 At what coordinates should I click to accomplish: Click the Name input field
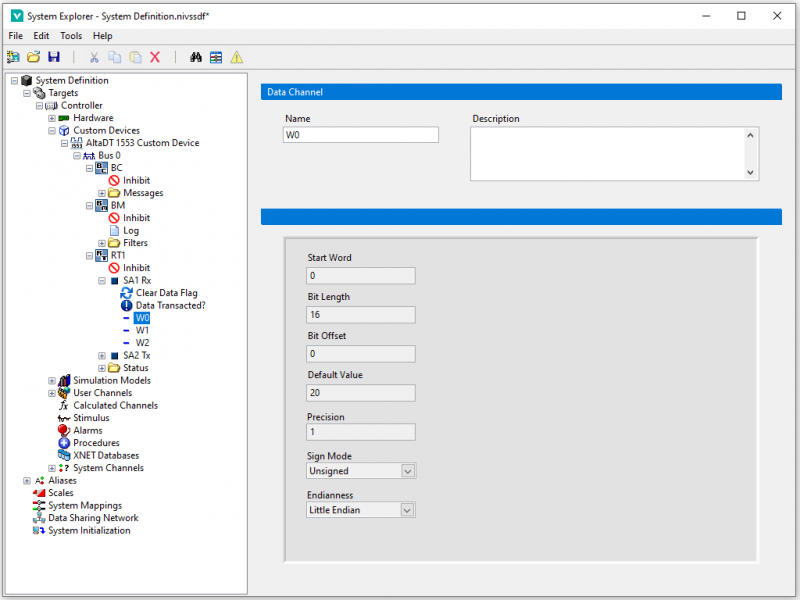[x=361, y=135]
